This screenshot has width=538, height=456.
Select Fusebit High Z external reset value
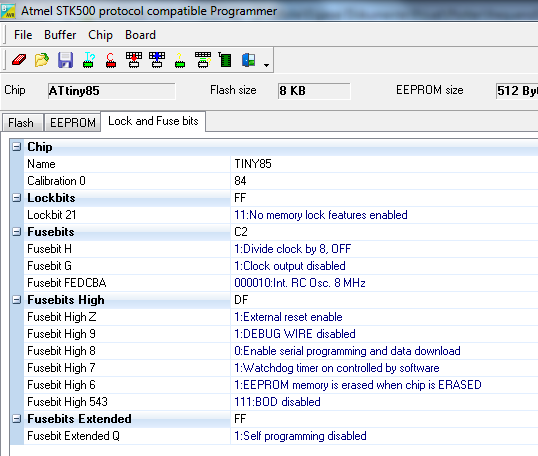[288, 317]
